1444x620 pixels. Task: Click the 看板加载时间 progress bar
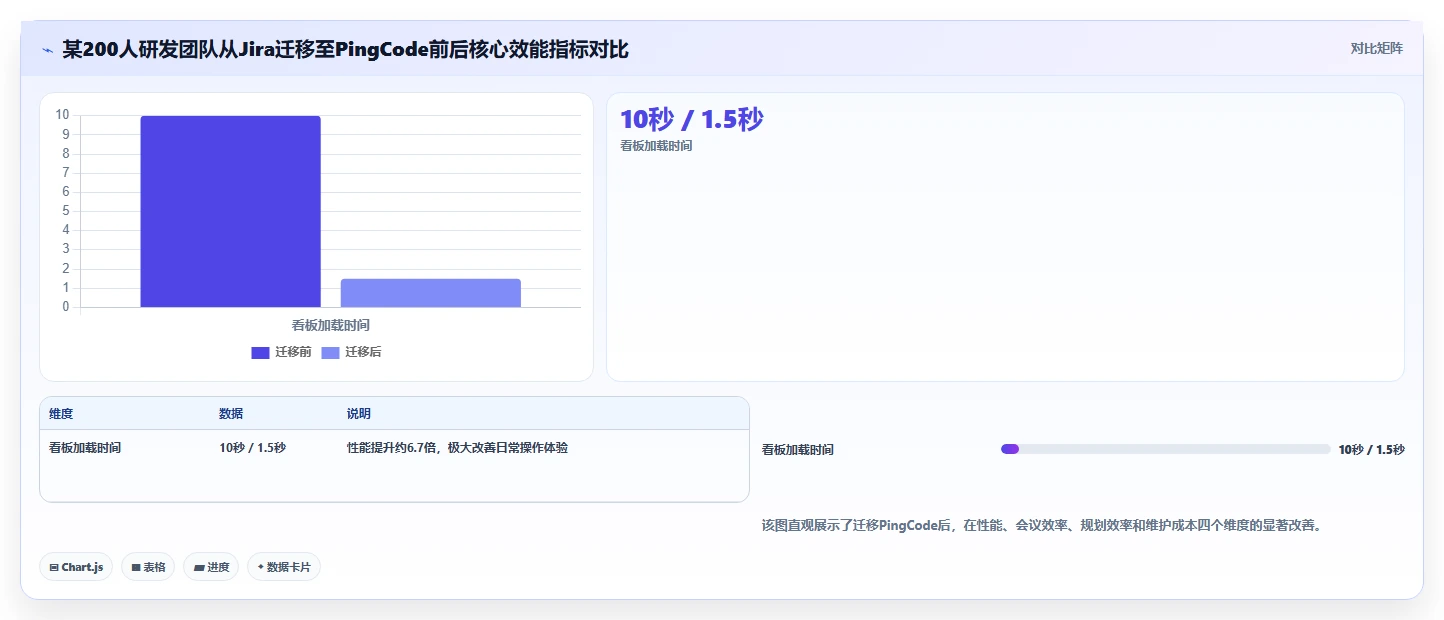pos(1165,449)
